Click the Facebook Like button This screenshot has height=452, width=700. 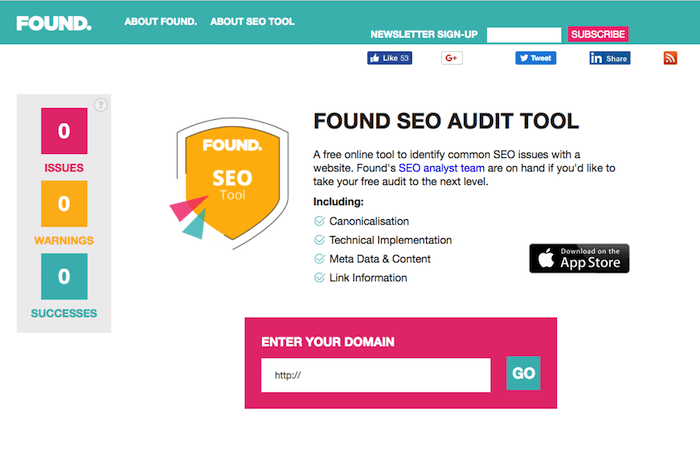[389, 58]
